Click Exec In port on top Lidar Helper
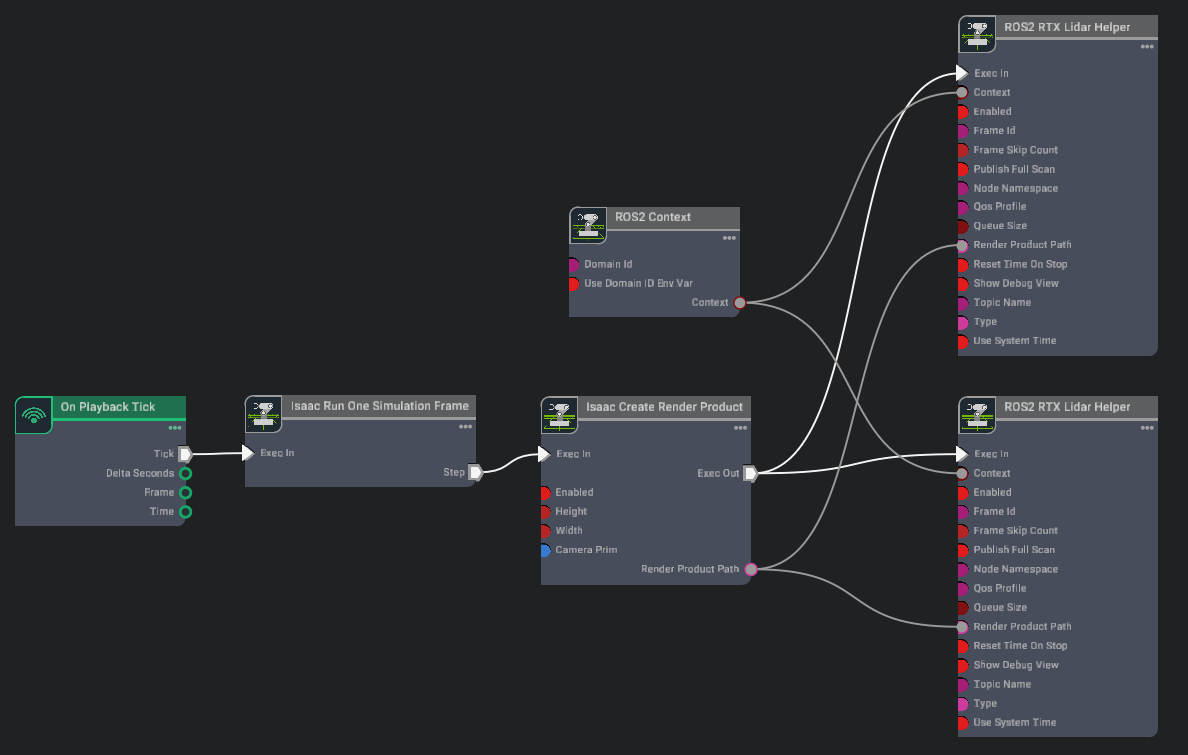Screen dimensions: 1188x755 961,74
